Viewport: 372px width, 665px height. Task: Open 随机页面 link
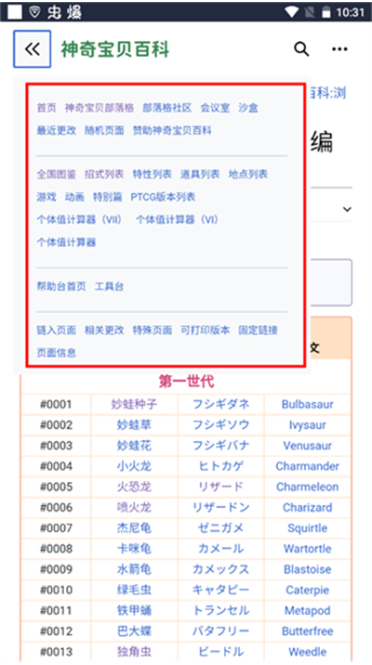click(x=104, y=130)
